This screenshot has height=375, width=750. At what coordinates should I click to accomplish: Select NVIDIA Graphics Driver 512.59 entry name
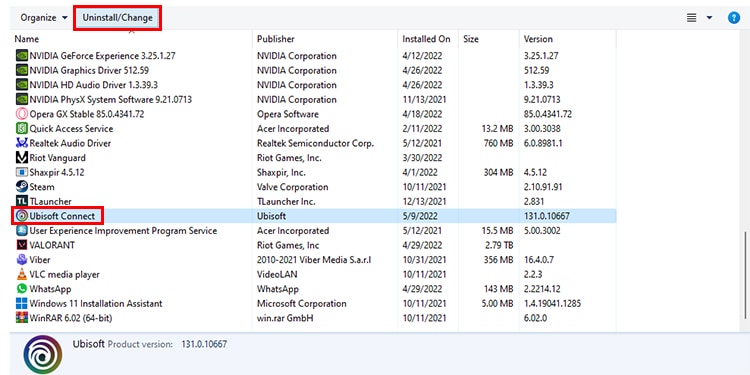click(x=89, y=70)
